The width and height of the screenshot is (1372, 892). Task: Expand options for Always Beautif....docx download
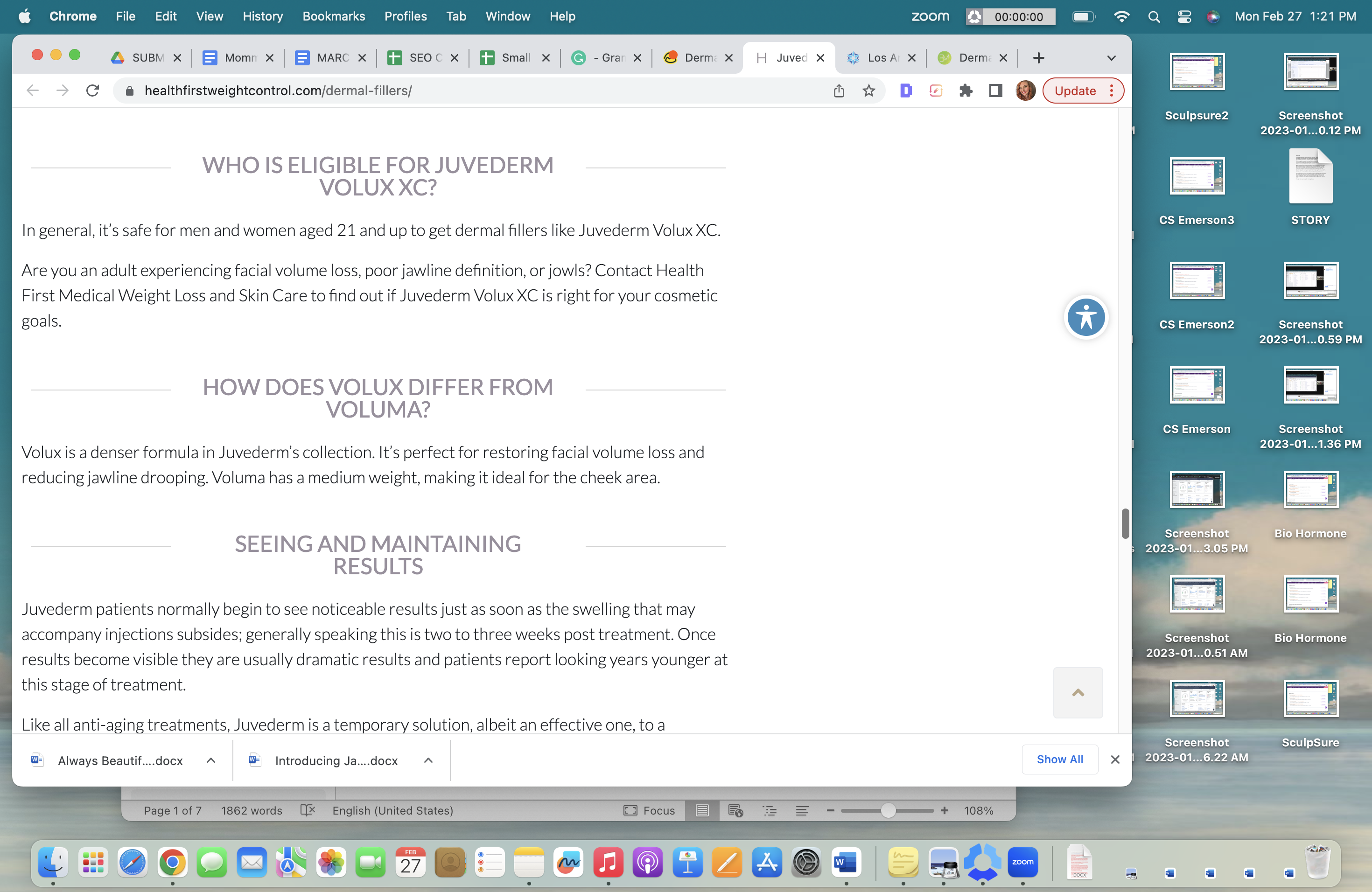point(211,760)
